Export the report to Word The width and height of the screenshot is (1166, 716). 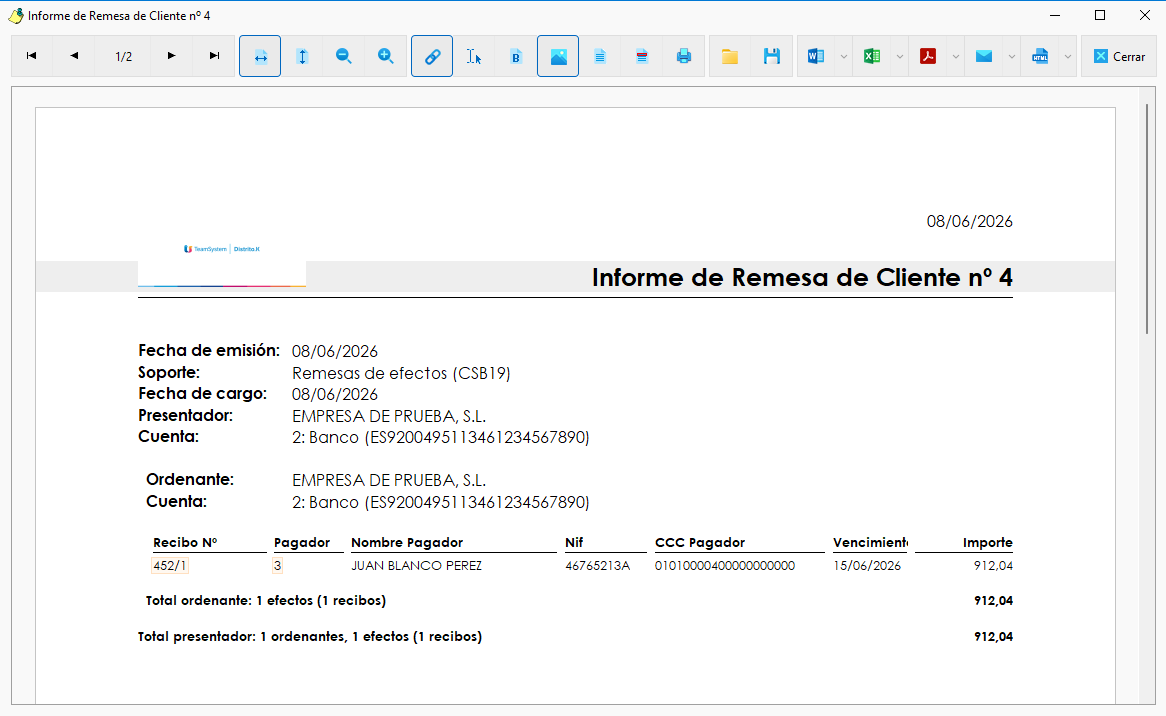pos(816,56)
